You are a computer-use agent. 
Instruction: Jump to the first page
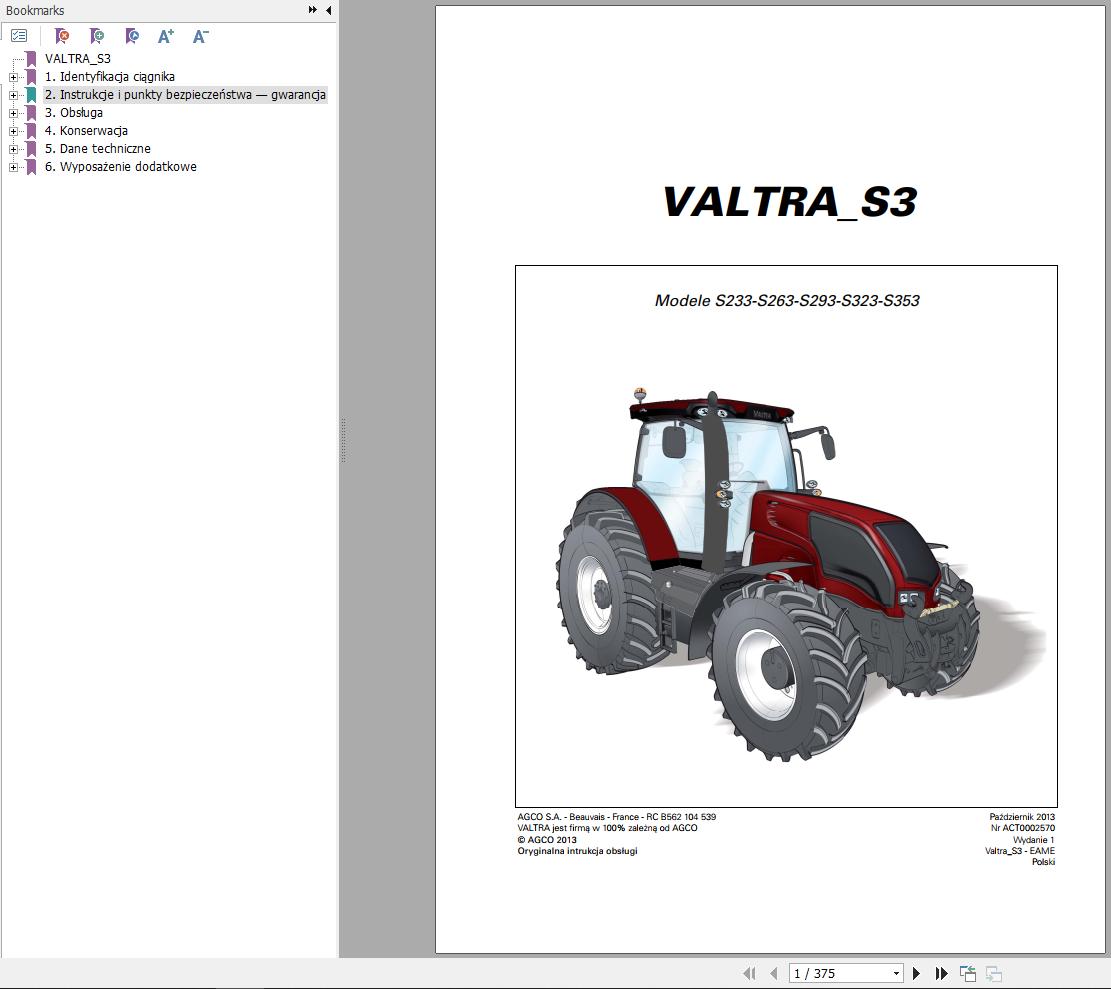pos(749,973)
